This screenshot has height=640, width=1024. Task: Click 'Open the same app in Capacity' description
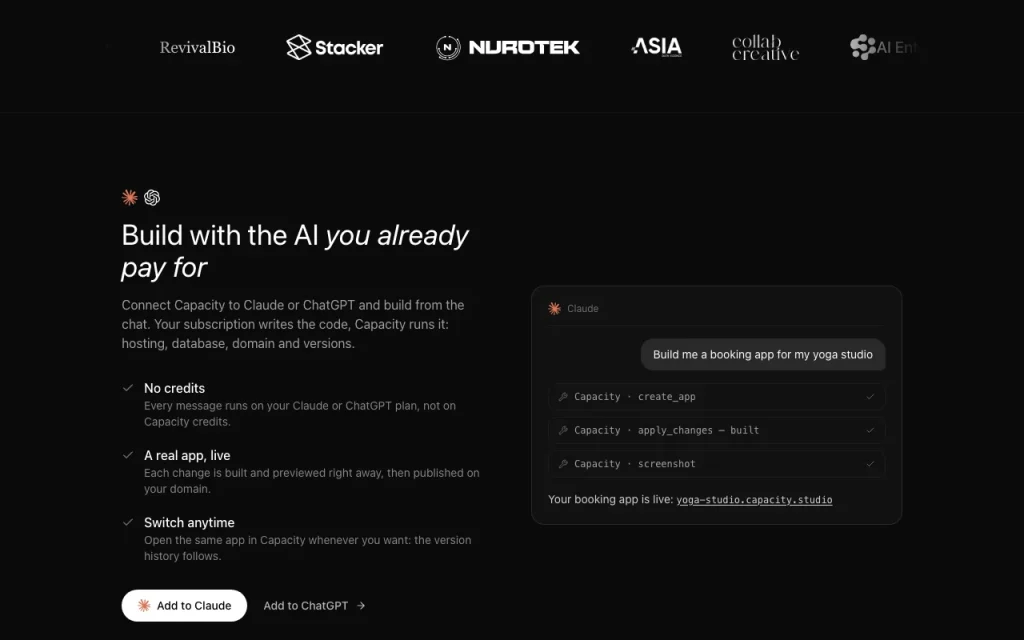click(x=308, y=548)
